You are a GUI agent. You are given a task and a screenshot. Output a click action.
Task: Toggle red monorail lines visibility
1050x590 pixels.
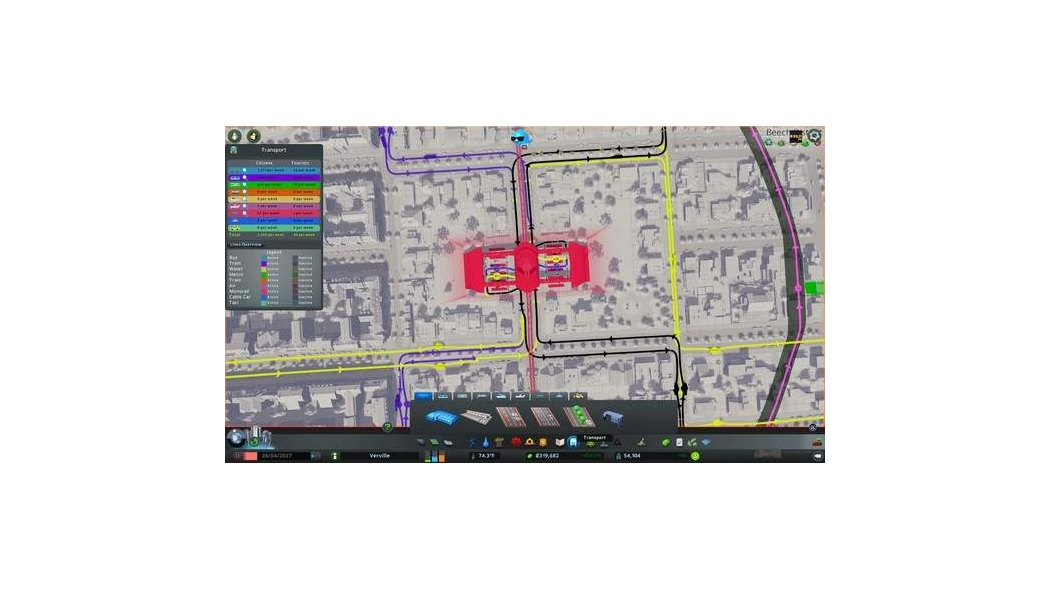point(244,213)
